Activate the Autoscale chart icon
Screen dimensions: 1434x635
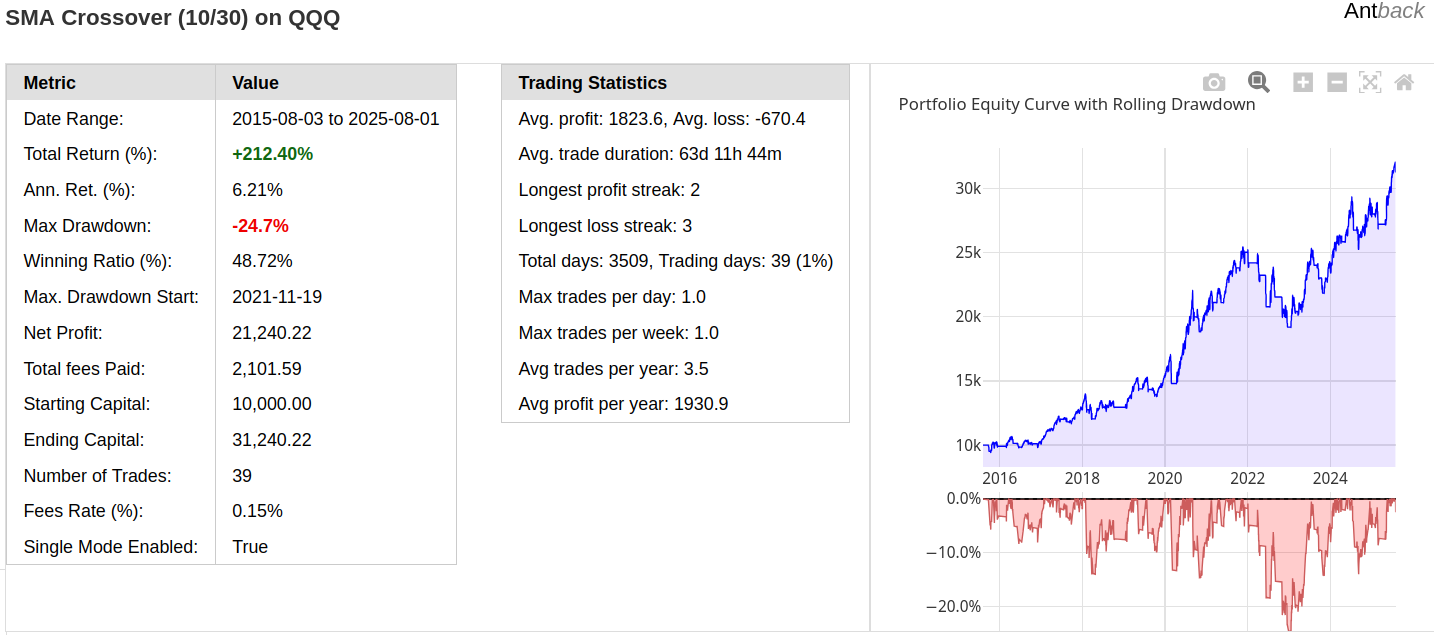click(1370, 83)
